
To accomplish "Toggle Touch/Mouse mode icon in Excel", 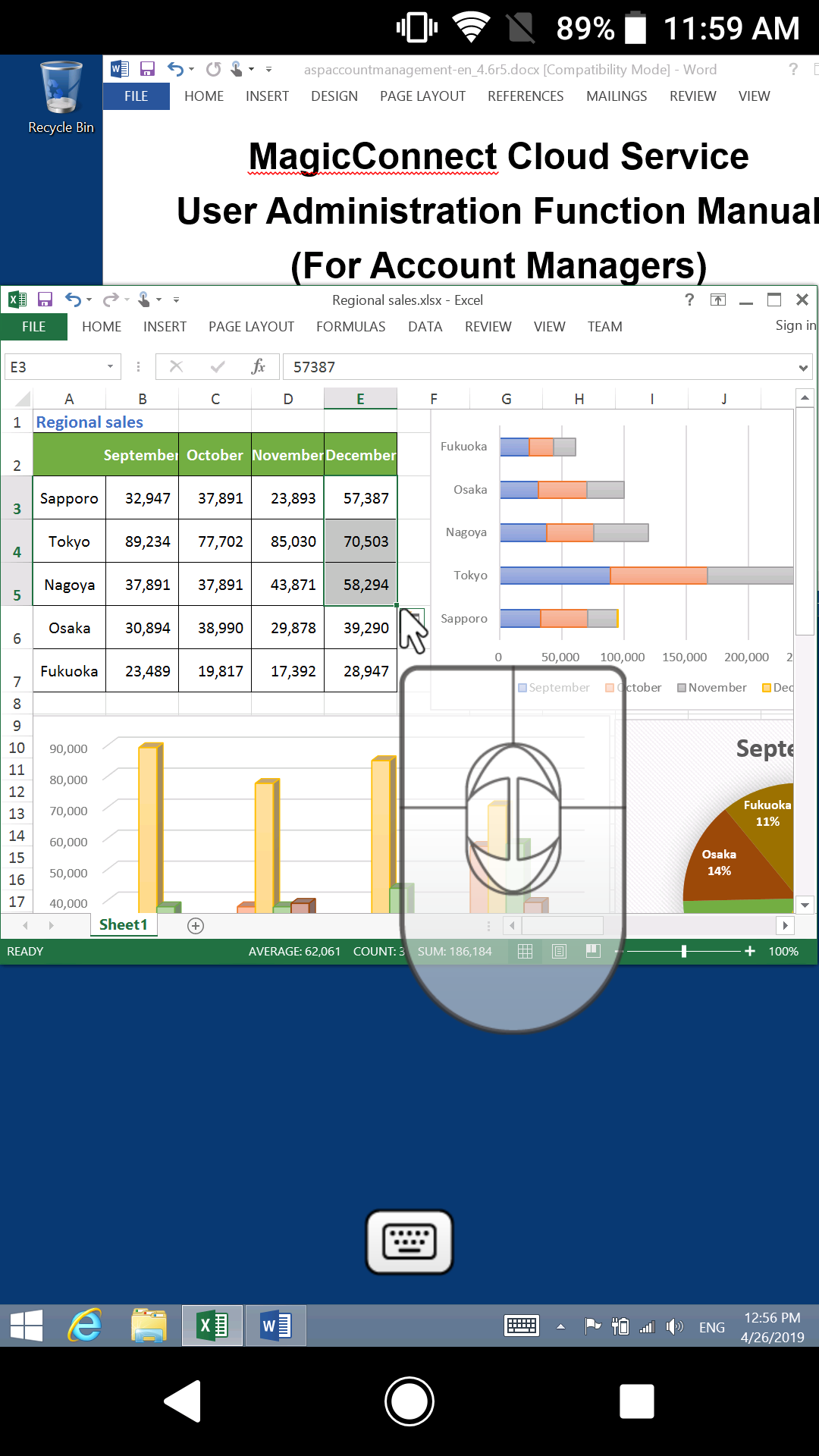I will 144,300.
